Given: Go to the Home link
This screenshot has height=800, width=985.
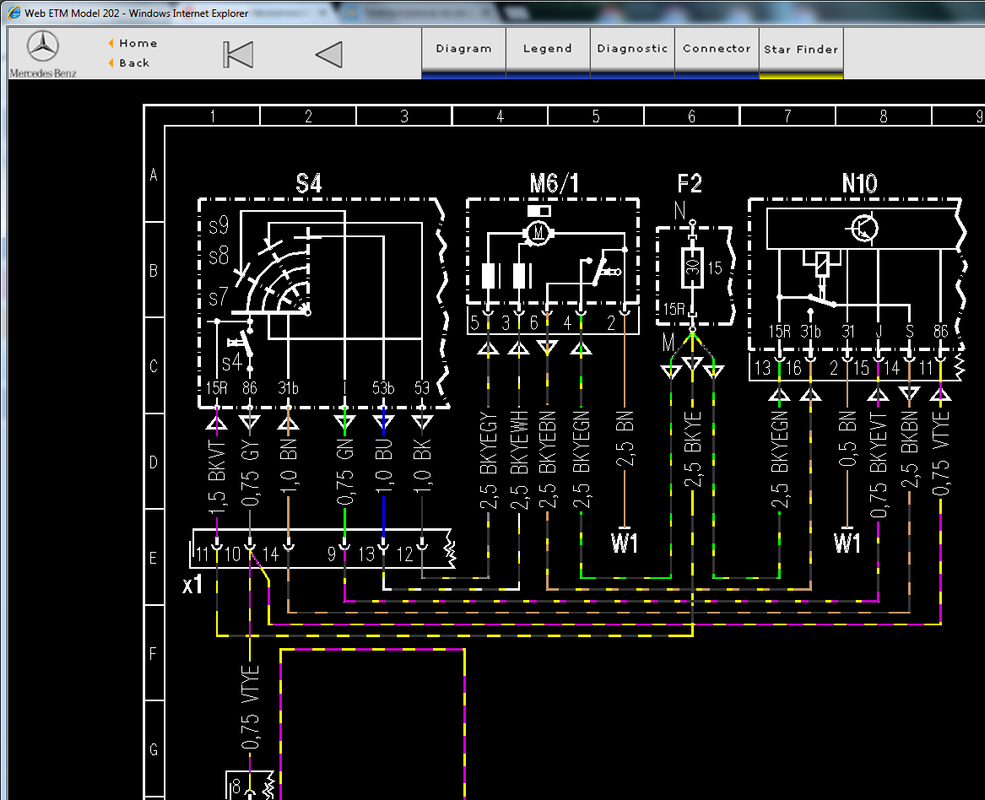Looking at the screenshot, I should [138, 43].
